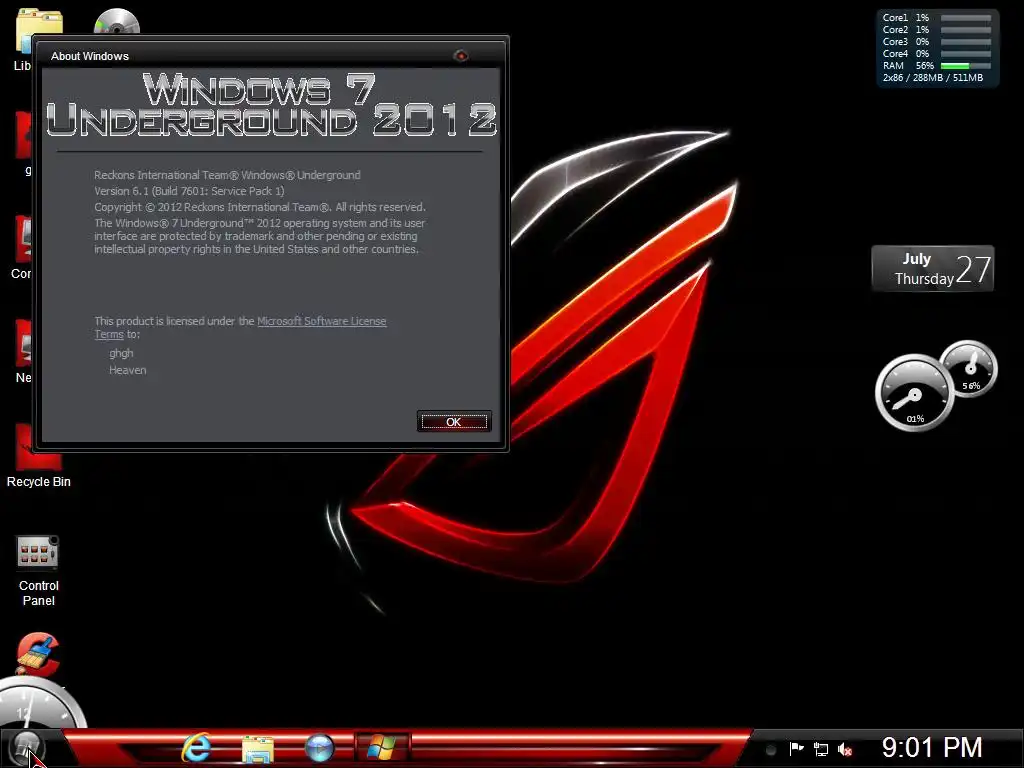Close the About Windows dialog

tap(461, 56)
